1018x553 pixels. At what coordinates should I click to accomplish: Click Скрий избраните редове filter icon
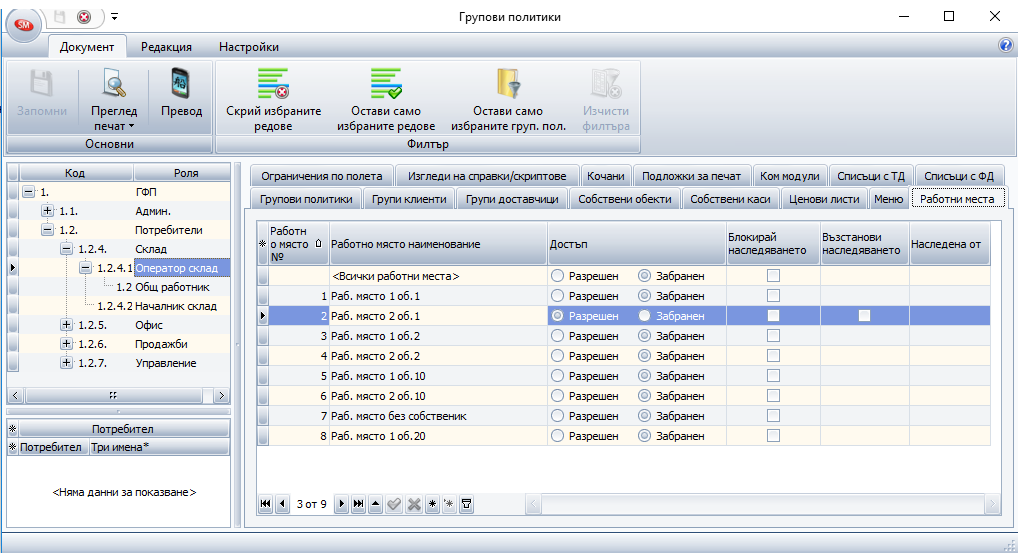click(x=273, y=84)
